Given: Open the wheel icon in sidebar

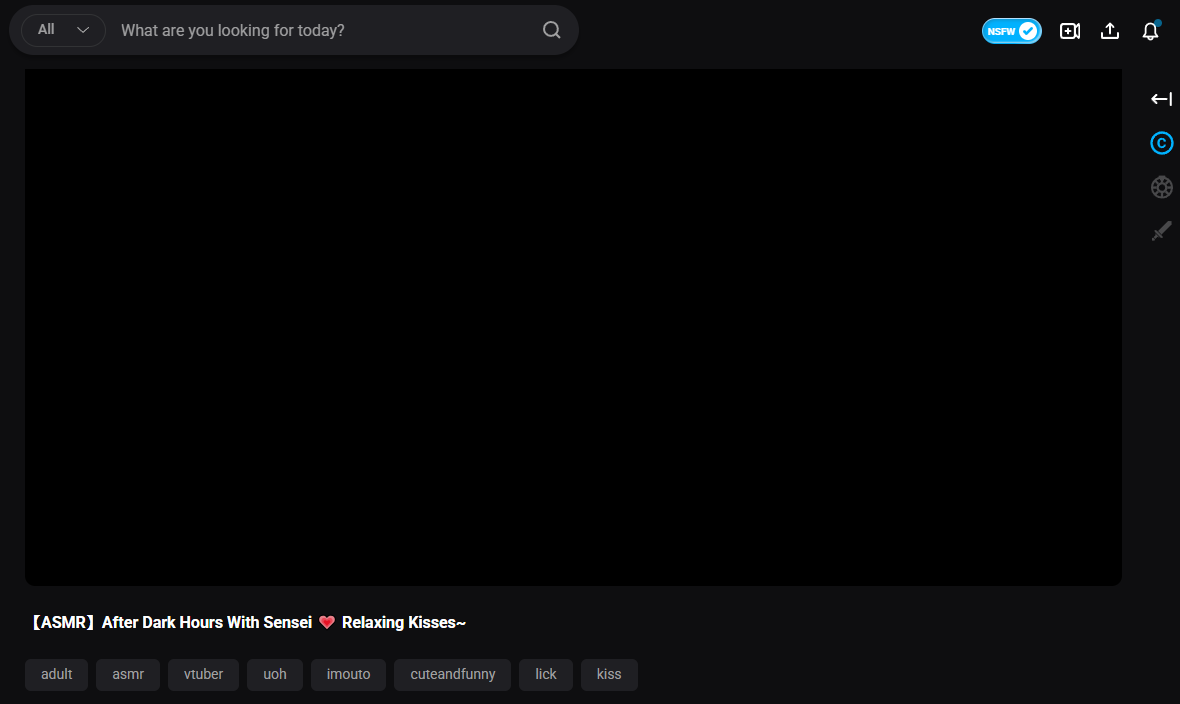Looking at the screenshot, I should click(1161, 187).
